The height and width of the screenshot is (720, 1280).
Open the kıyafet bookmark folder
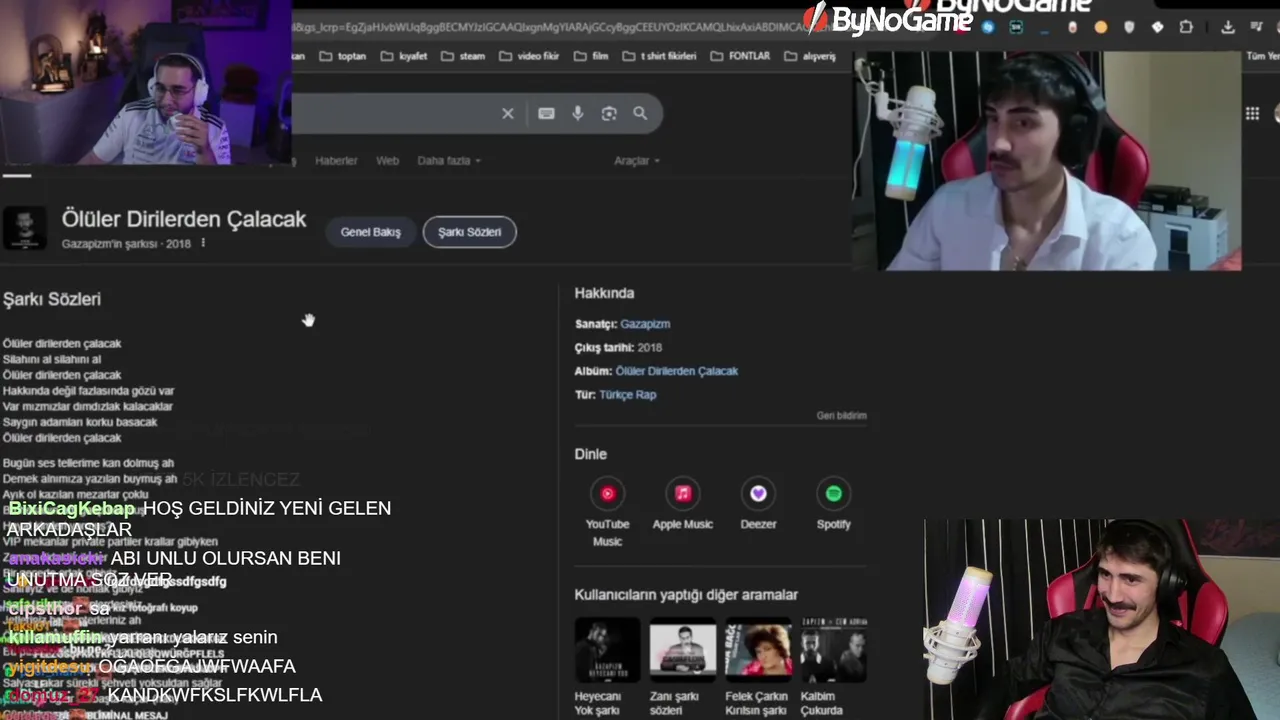[x=403, y=56]
